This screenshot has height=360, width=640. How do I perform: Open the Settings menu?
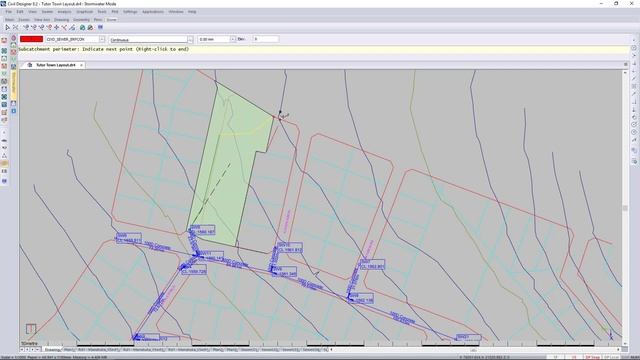(x=130, y=12)
